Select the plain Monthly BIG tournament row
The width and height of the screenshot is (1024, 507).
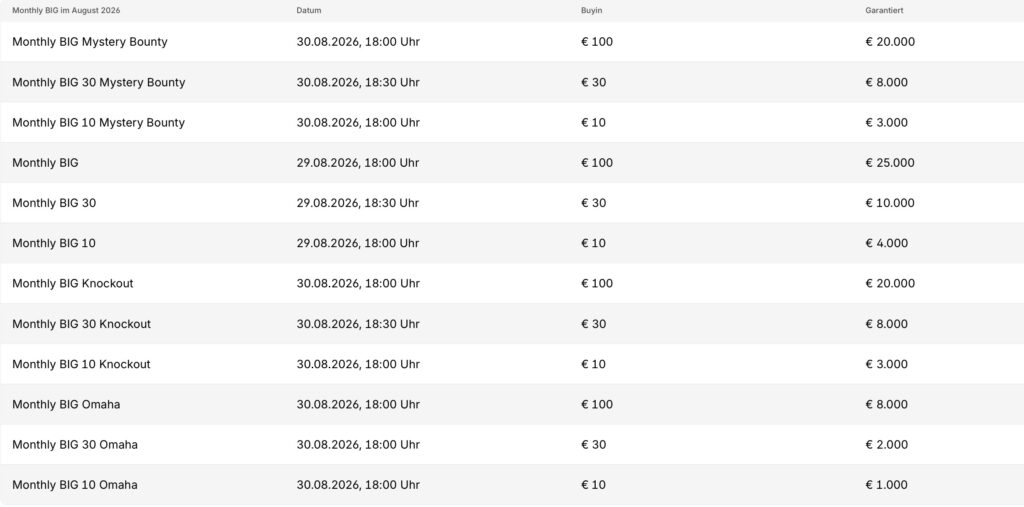tap(512, 163)
